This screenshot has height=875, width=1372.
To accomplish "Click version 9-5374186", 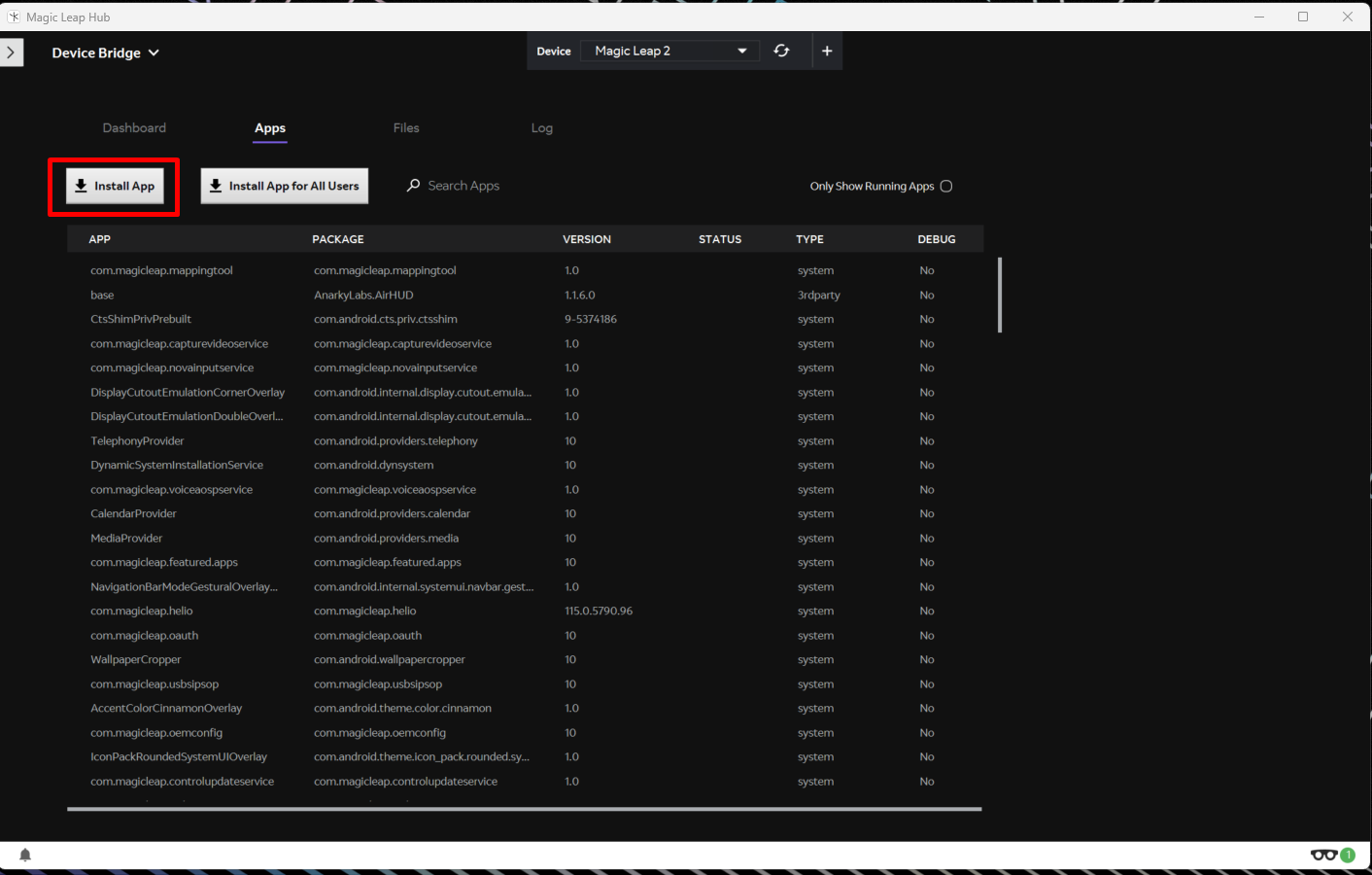I will click(591, 319).
